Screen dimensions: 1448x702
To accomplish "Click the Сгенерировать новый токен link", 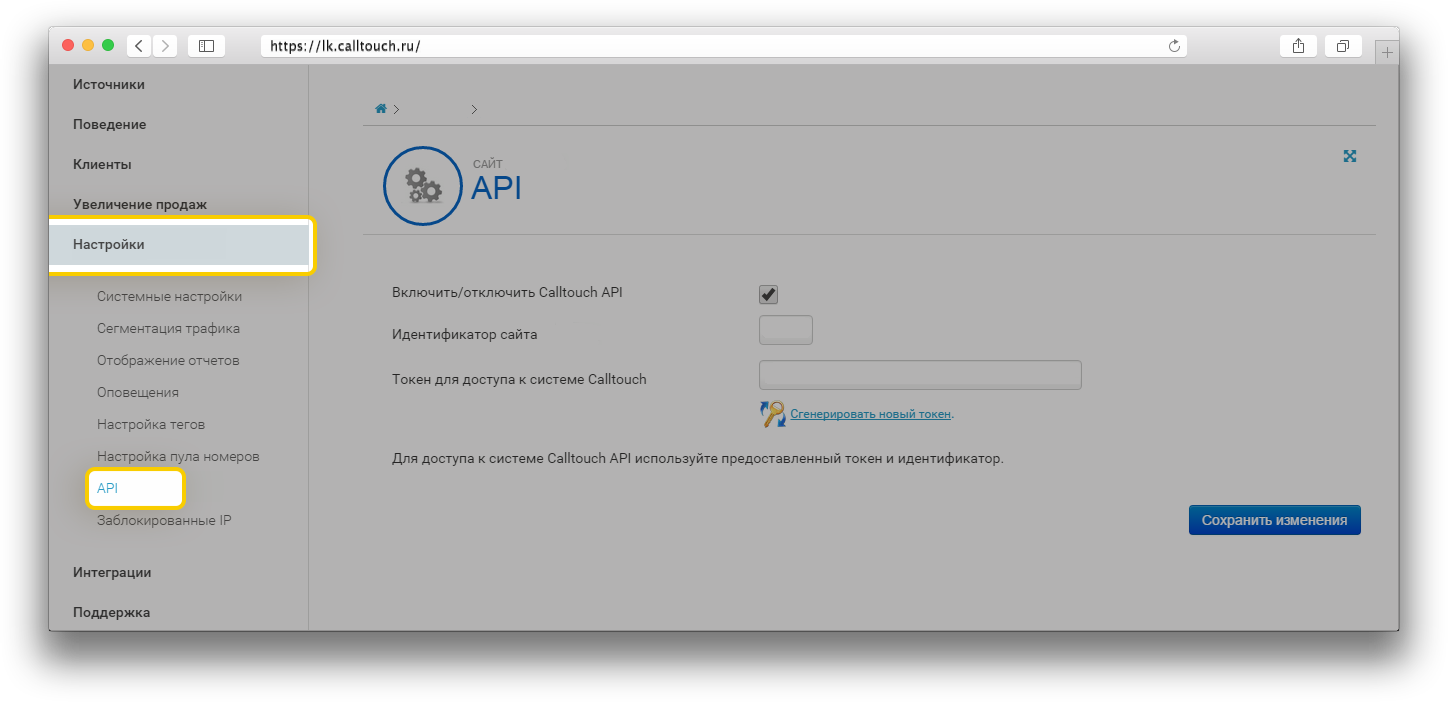I will coord(871,414).
